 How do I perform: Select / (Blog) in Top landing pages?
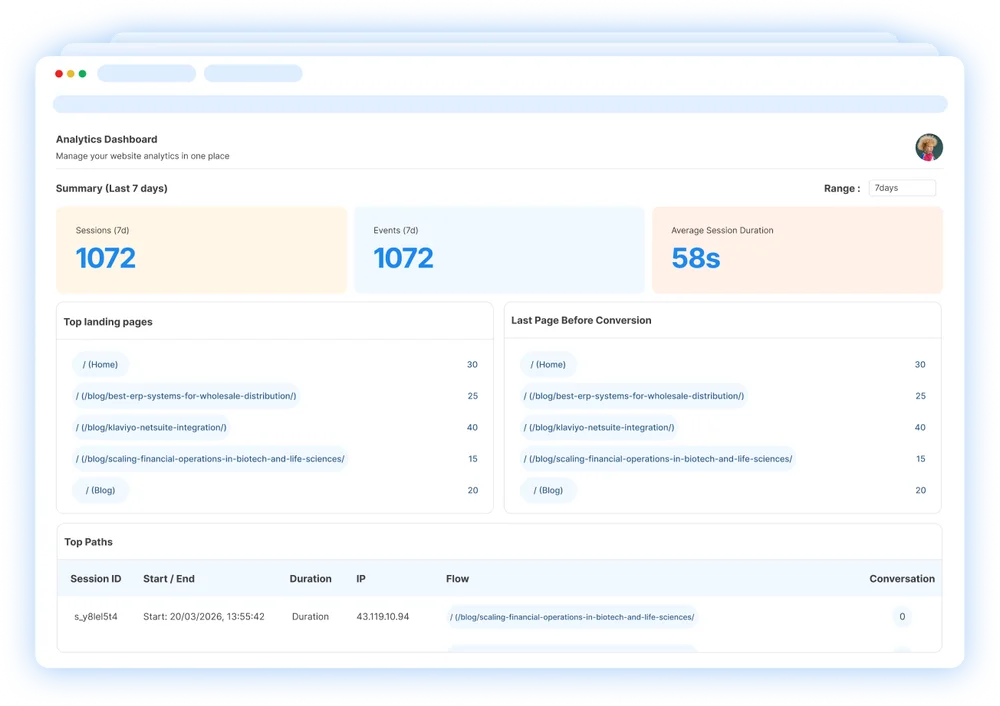101,490
